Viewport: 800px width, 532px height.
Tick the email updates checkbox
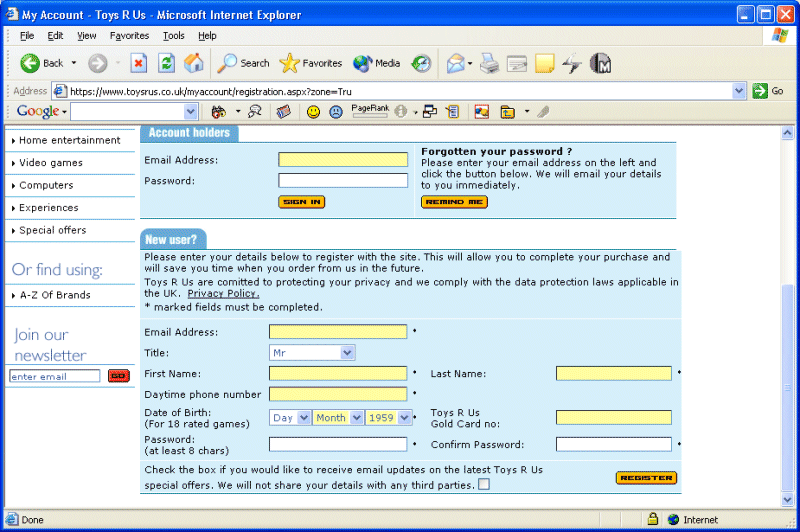tap(484, 484)
